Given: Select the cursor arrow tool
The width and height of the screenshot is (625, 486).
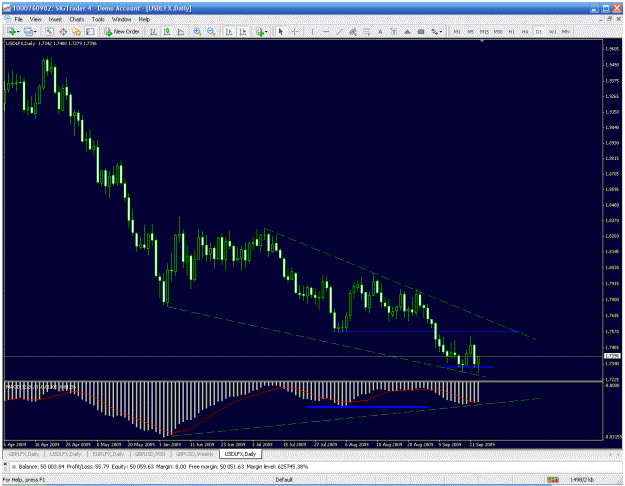Looking at the screenshot, I should (281, 31).
